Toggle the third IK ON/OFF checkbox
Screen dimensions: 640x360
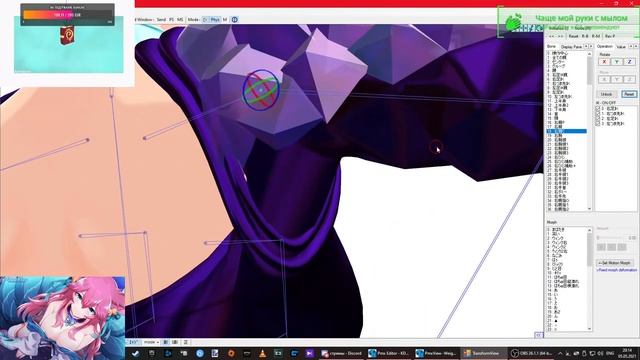click(598, 118)
